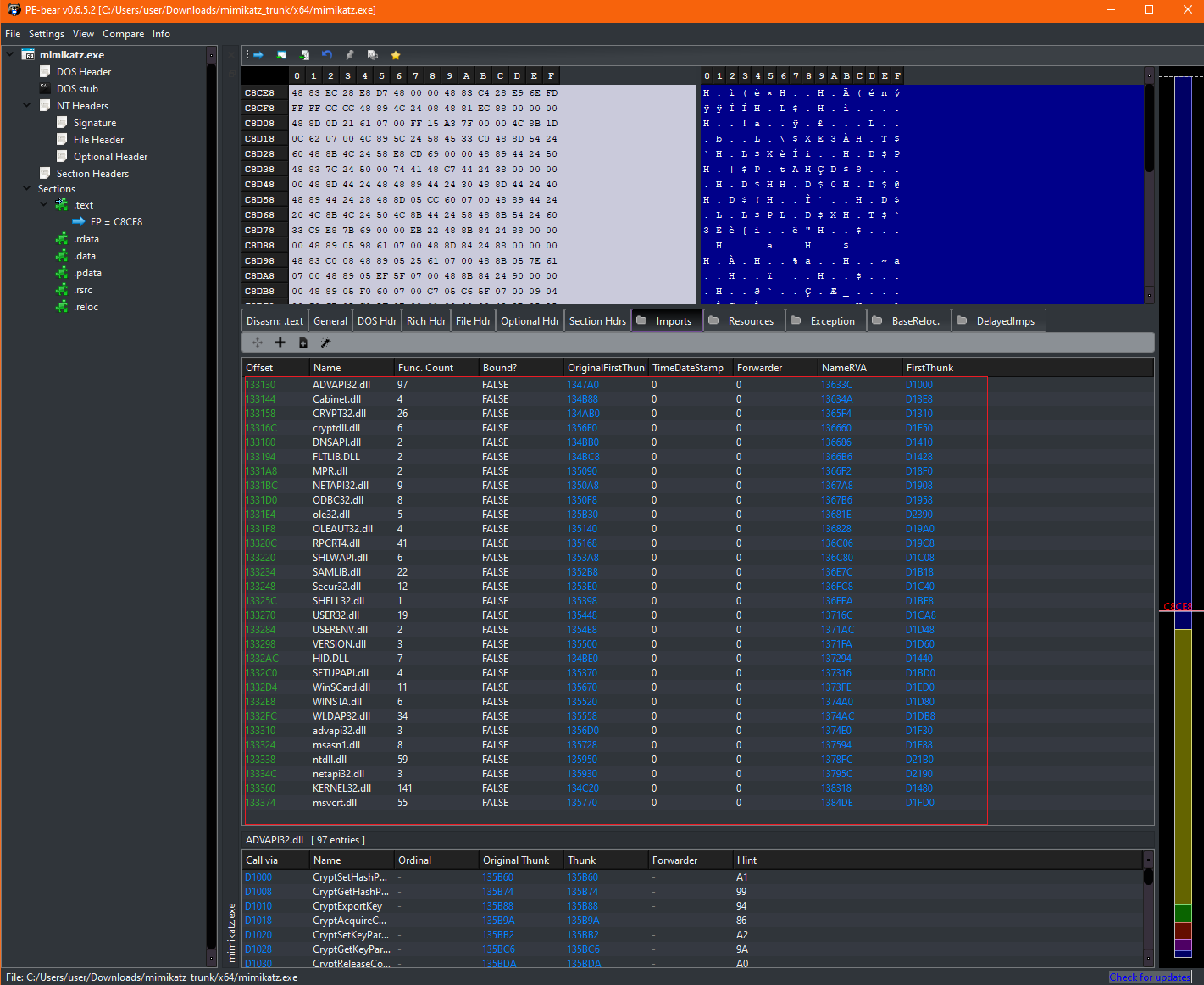The width and height of the screenshot is (1204, 985).
Task: Click the .rdata section puzzle icon
Action: click(62, 239)
